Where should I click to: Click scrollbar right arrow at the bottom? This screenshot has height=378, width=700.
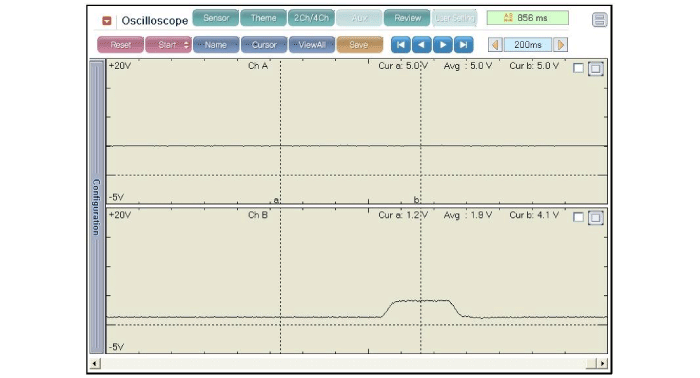[x=603, y=363]
